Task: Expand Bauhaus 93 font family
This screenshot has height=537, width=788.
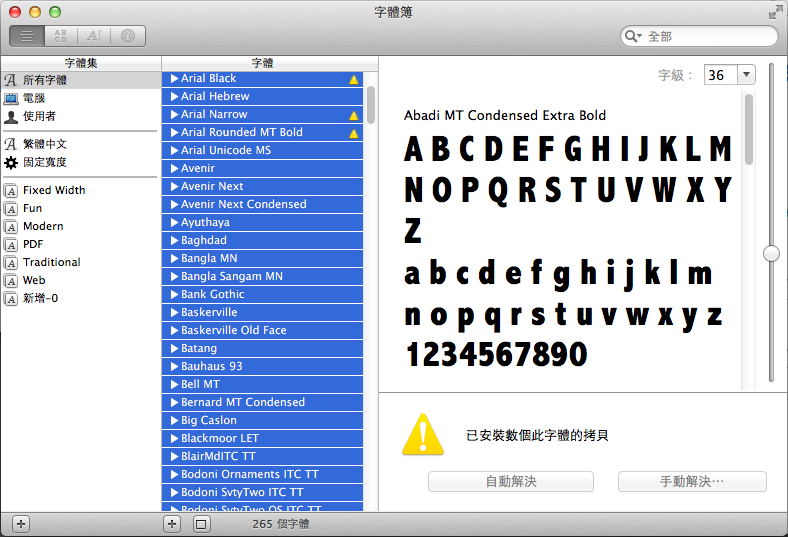Action: (x=174, y=366)
